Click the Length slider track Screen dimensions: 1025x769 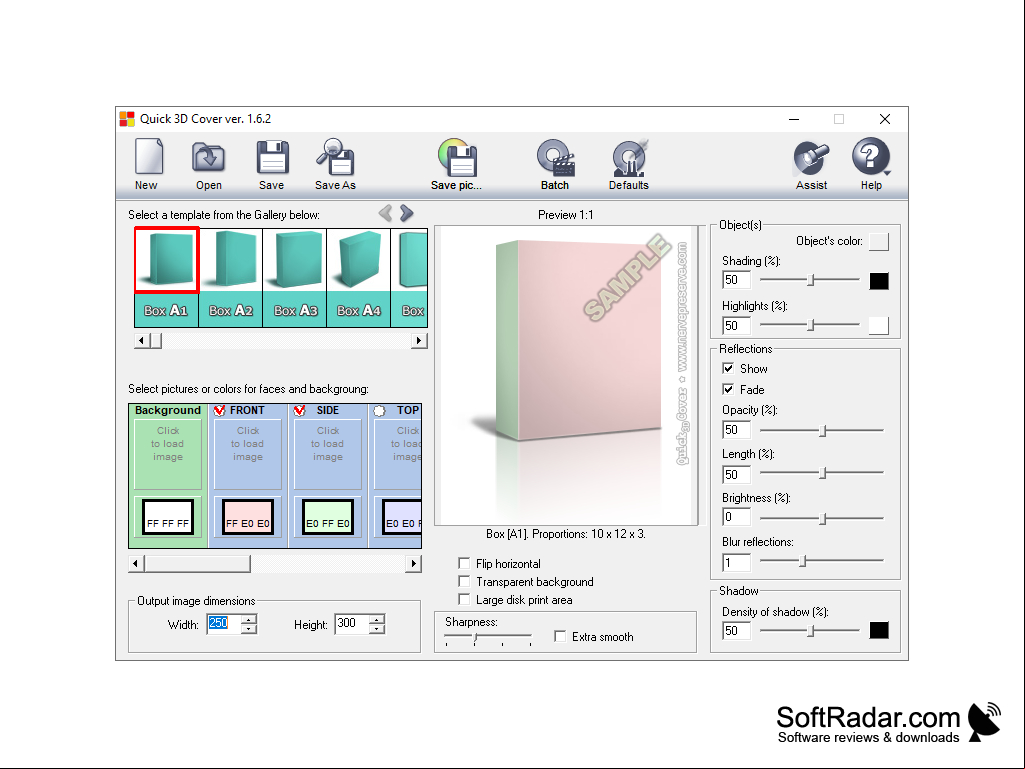pyautogui.click(x=822, y=473)
